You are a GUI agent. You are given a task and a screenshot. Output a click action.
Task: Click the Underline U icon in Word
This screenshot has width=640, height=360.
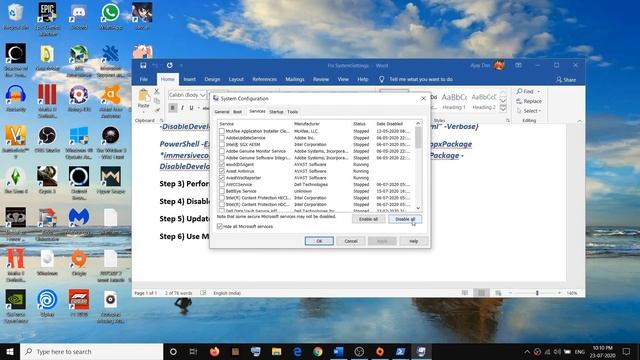pyautogui.click(x=191, y=108)
